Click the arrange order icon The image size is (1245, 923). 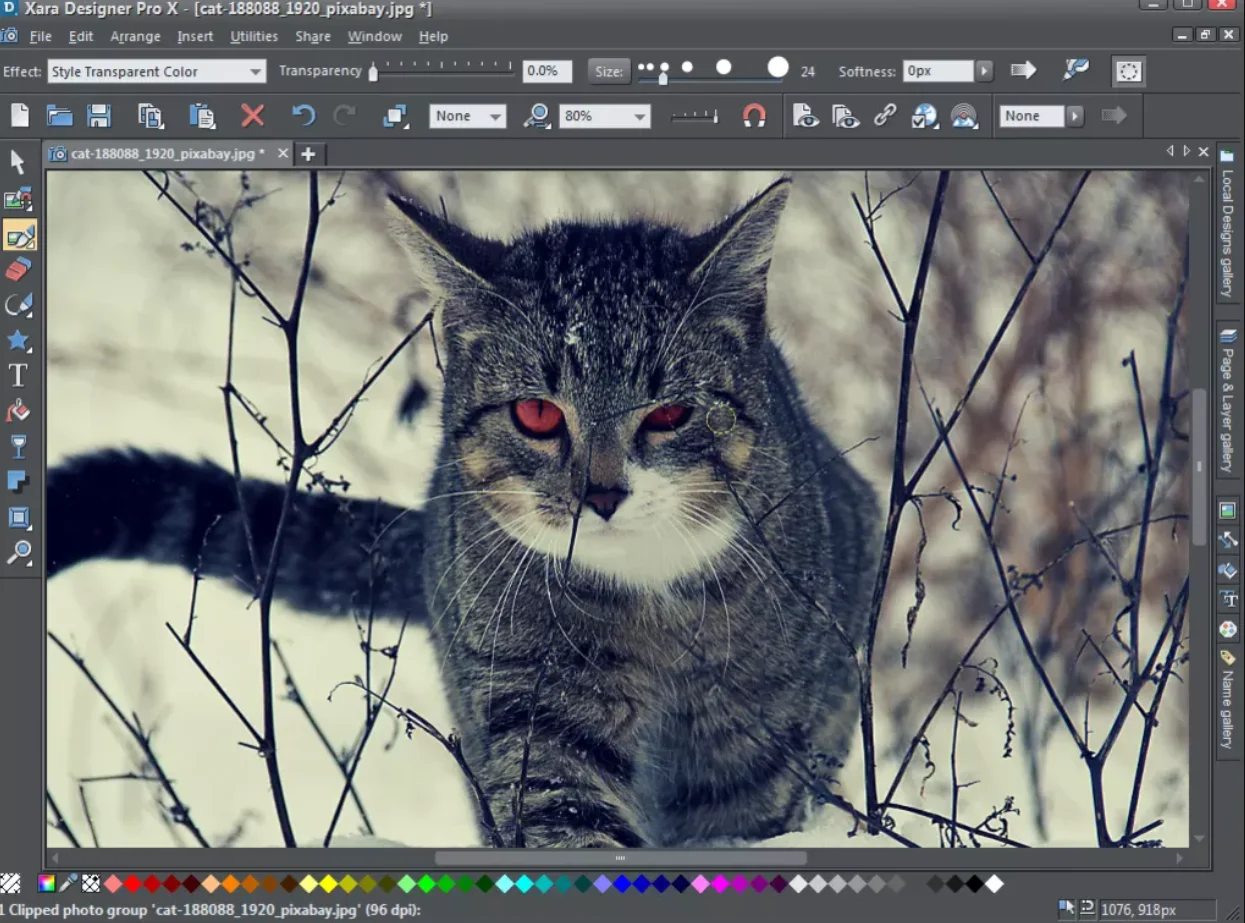point(395,116)
